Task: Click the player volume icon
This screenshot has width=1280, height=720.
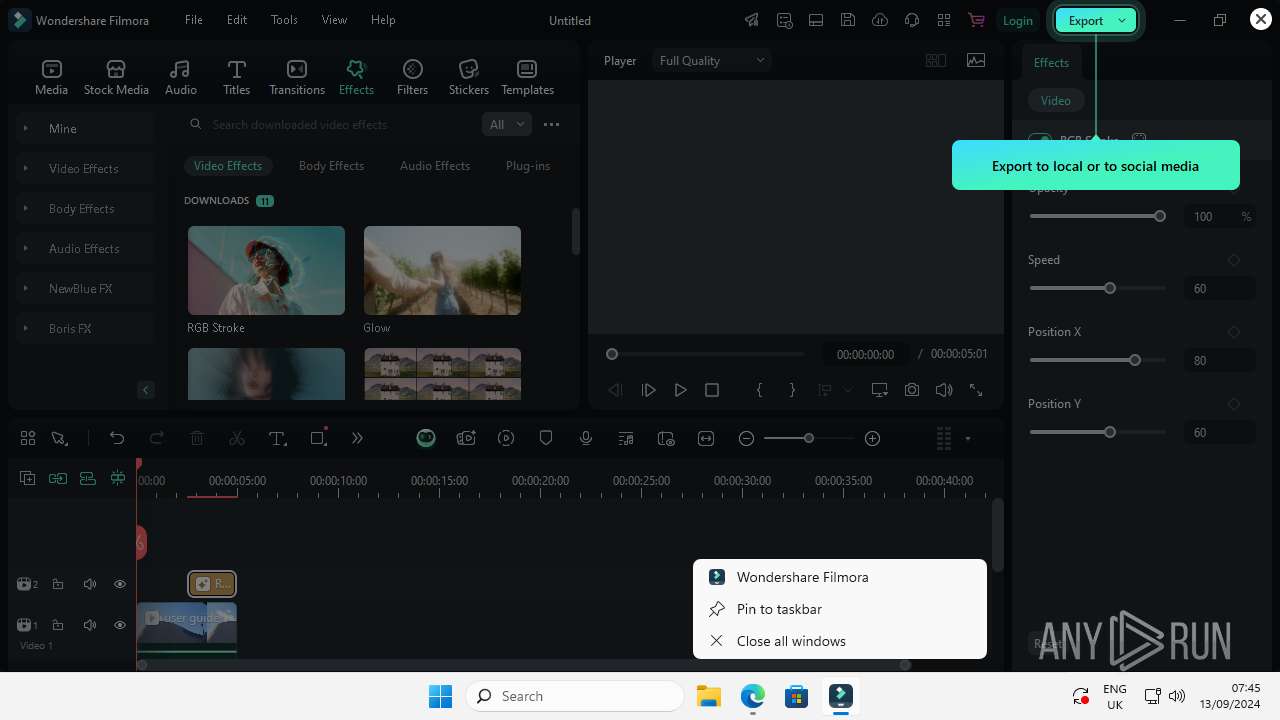Action: click(x=944, y=390)
